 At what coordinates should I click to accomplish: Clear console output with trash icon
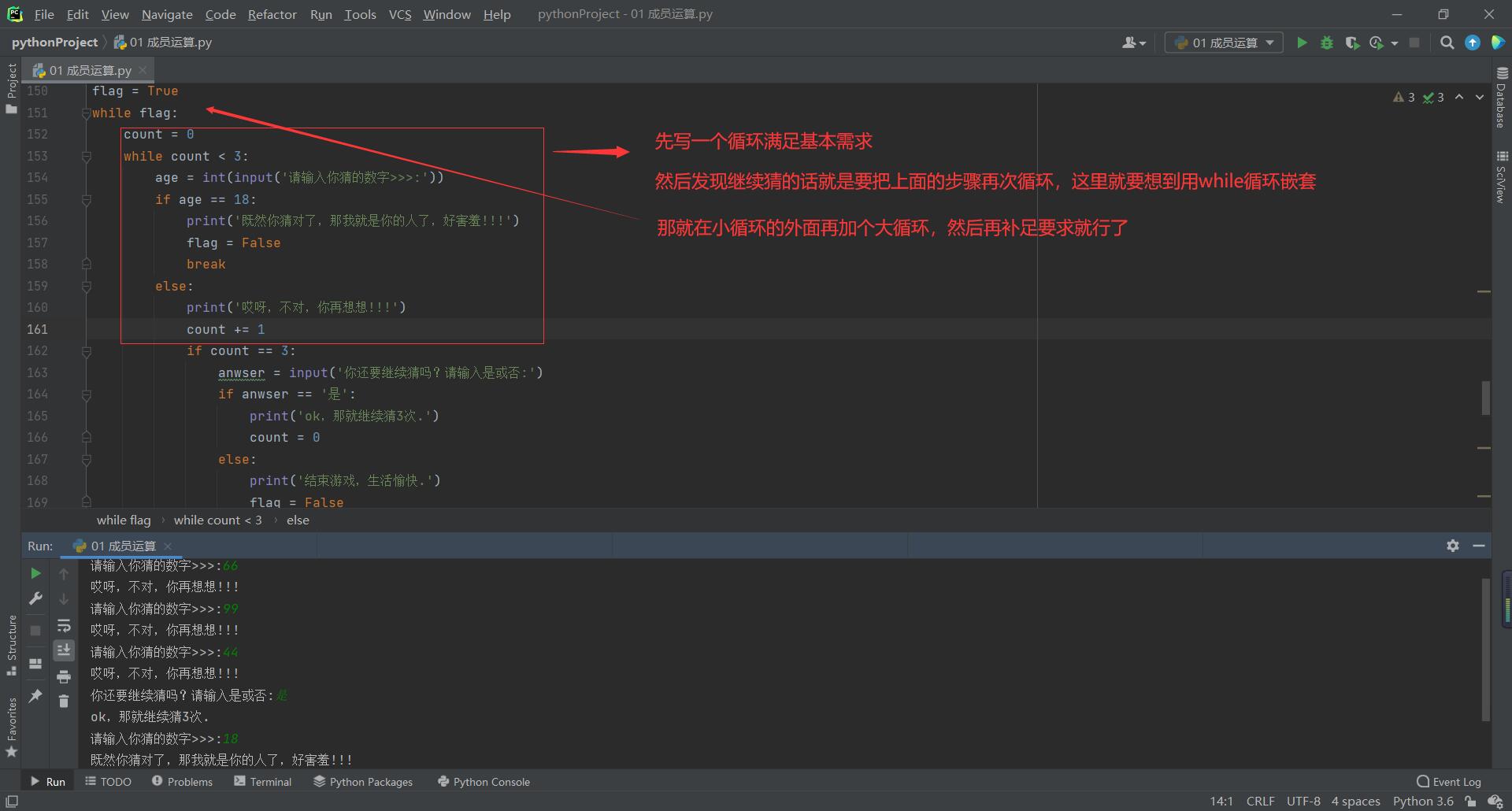tap(64, 701)
